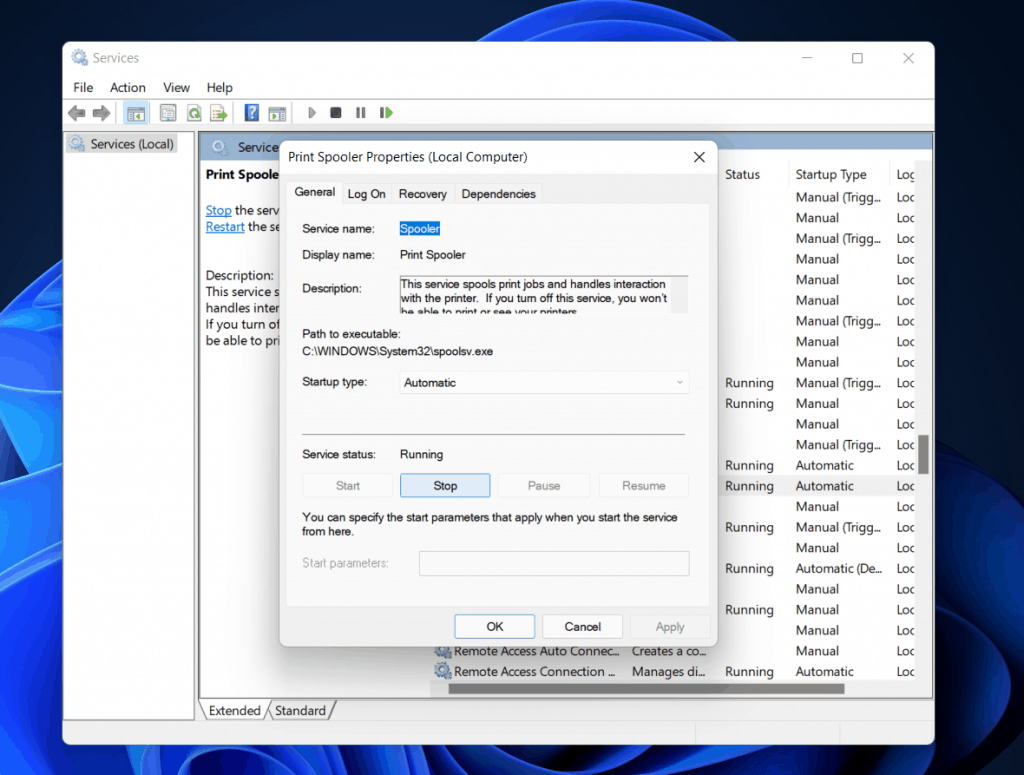Click the Show/Hide Console Tree icon
Viewport: 1024px width, 775px height.
pyautogui.click(x=137, y=113)
